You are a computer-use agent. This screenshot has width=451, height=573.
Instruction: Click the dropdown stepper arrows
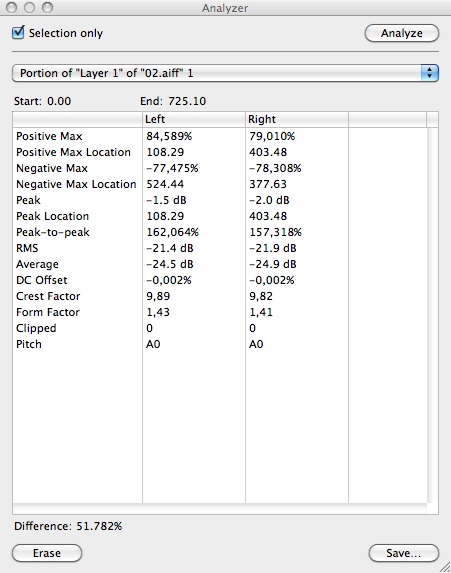tap(429, 73)
